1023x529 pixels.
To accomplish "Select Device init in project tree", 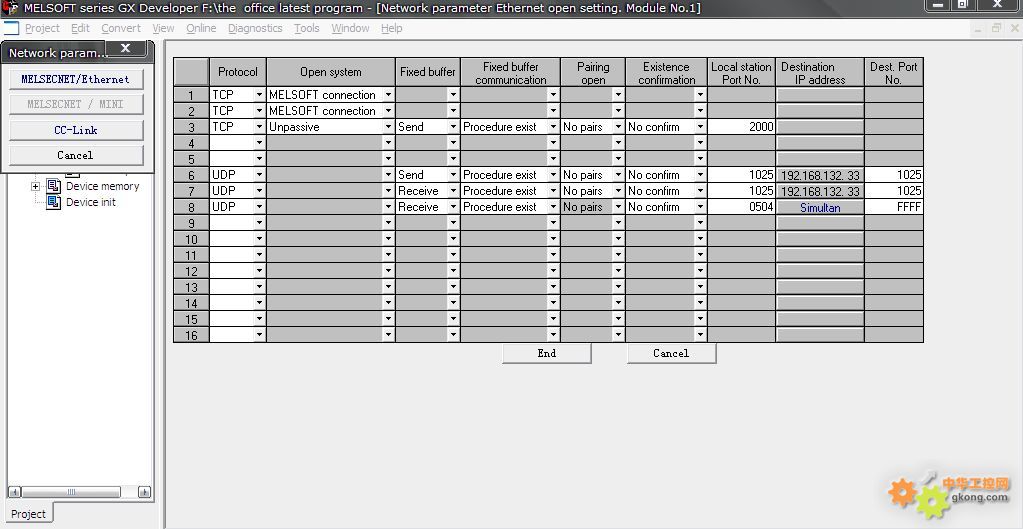I will click(x=91, y=202).
